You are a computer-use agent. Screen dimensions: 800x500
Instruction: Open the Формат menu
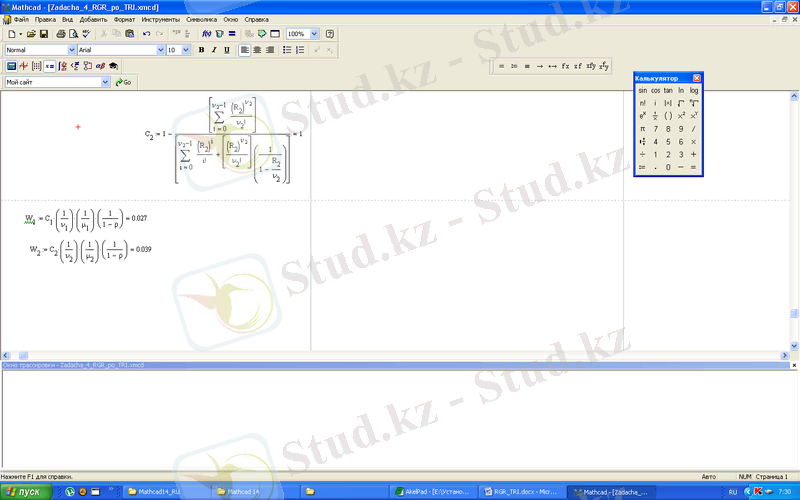(124, 19)
